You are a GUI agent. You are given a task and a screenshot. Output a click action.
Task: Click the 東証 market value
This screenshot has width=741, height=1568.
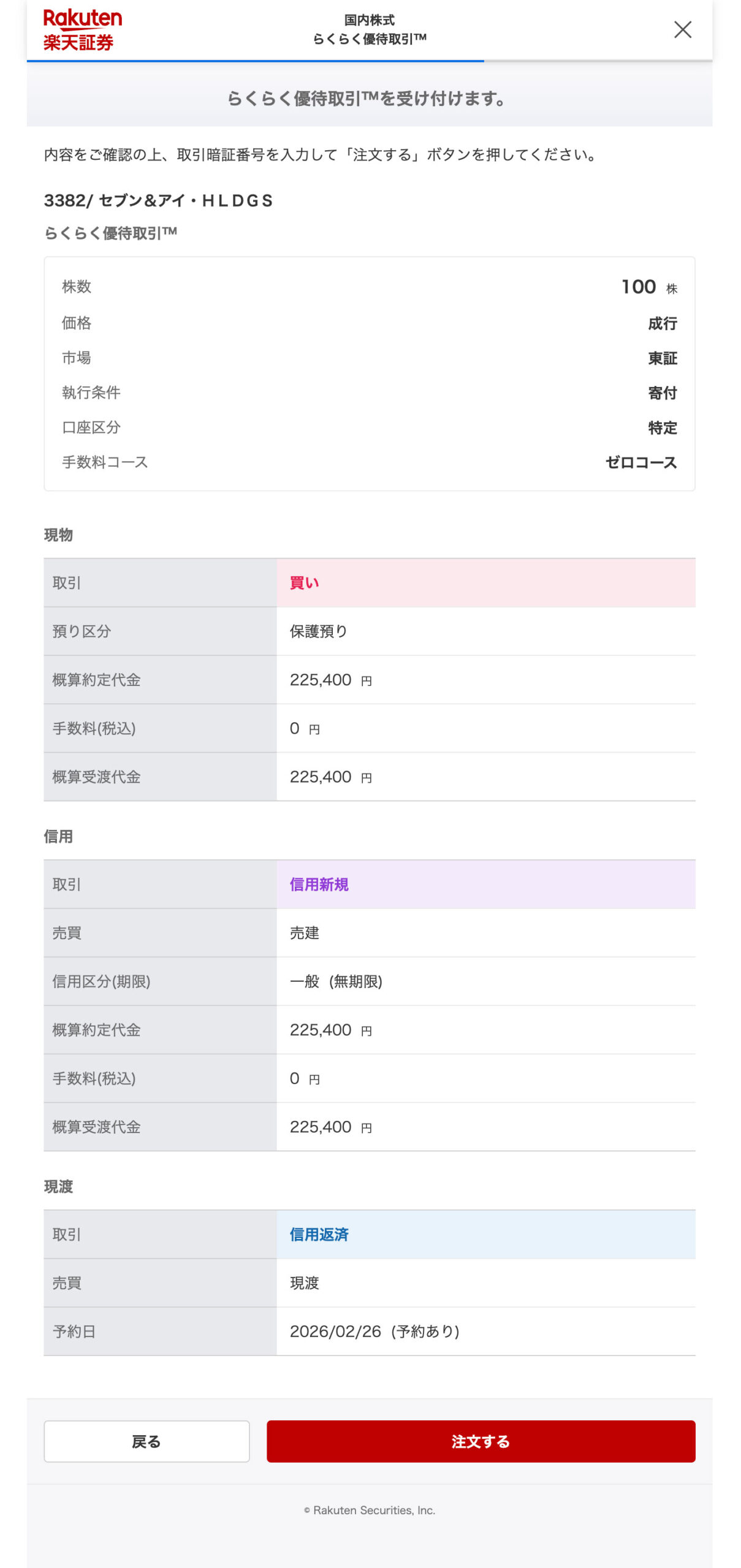pos(662,358)
